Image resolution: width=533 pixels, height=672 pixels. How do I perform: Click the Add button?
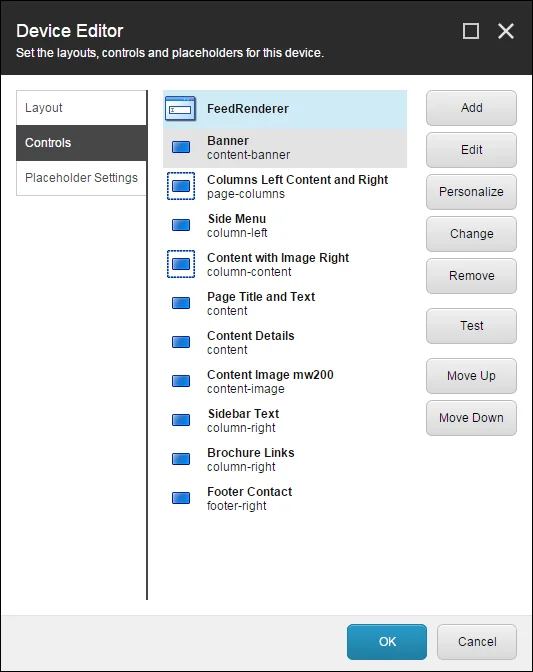471,108
